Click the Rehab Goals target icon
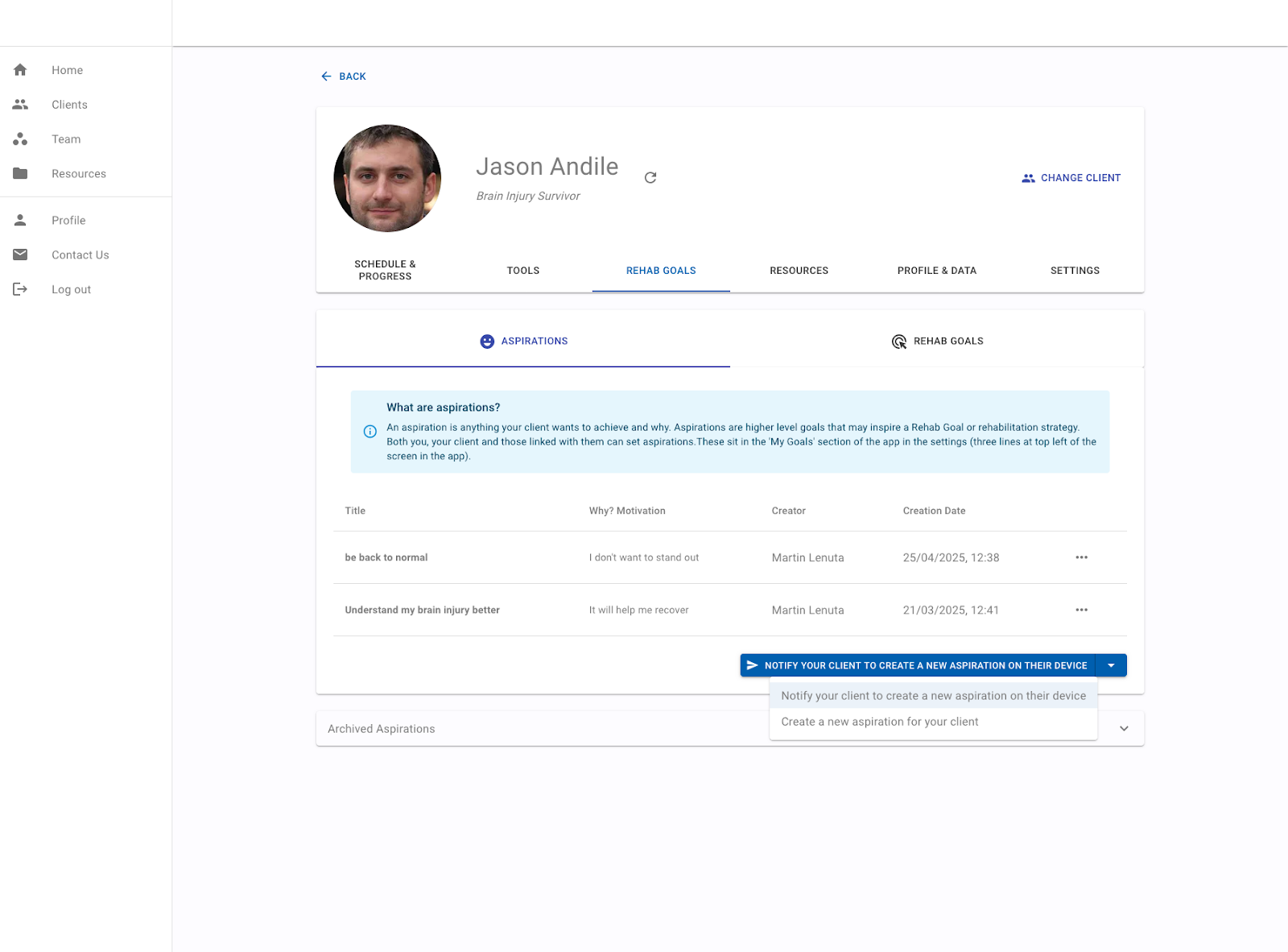 (x=899, y=341)
